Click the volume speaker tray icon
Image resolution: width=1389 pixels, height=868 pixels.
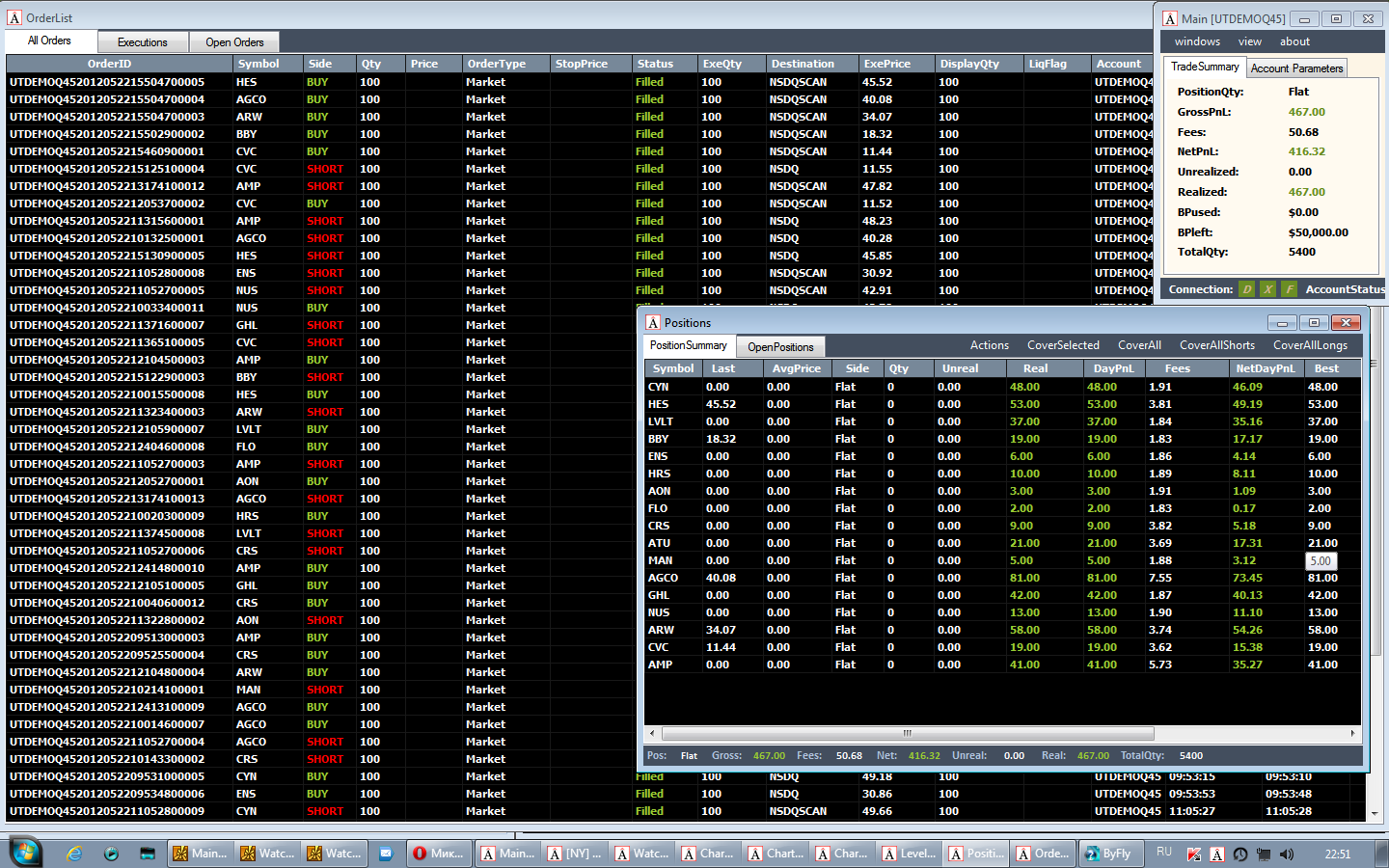click(1286, 854)
